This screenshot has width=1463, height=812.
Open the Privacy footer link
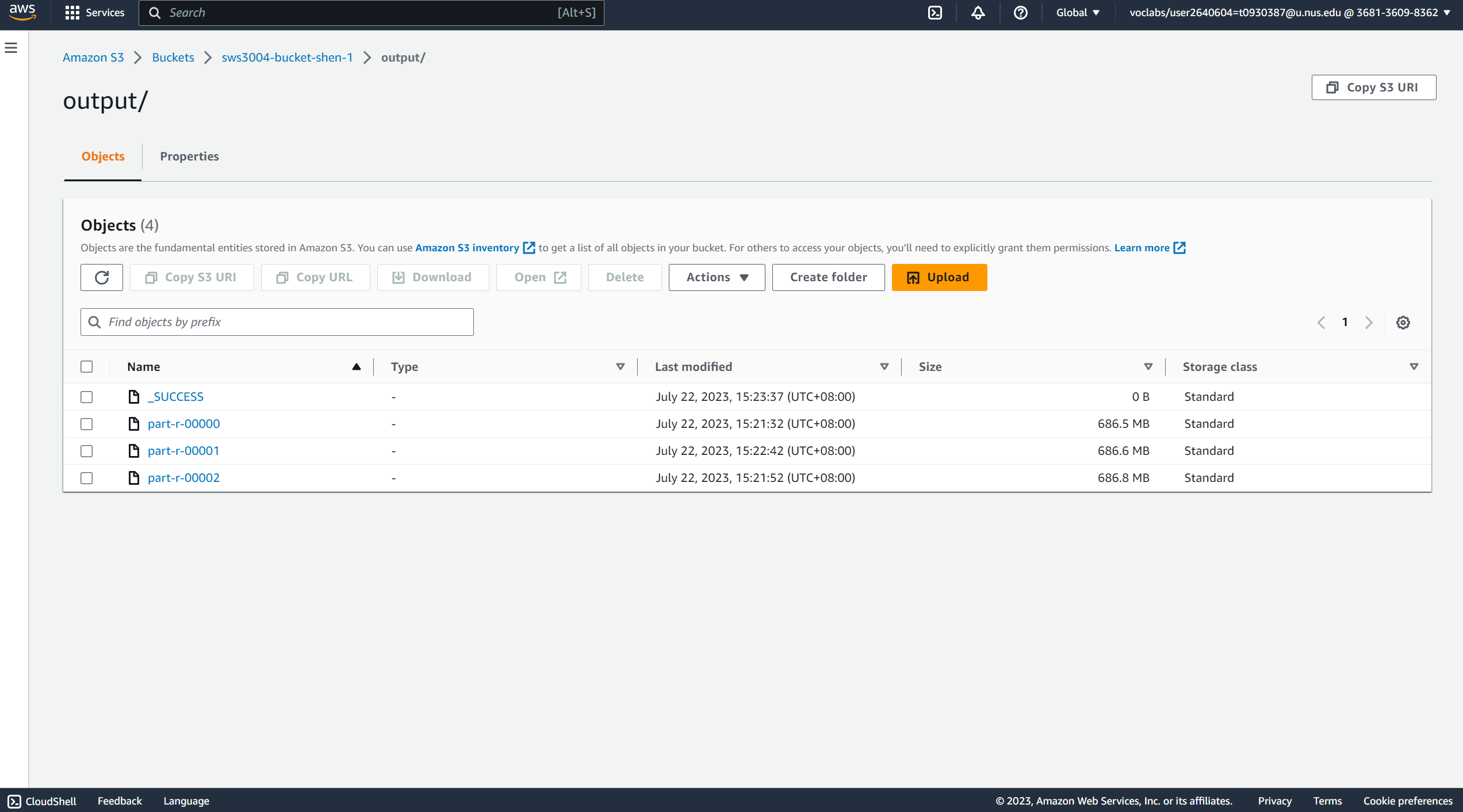click(x=1274, y=801)
